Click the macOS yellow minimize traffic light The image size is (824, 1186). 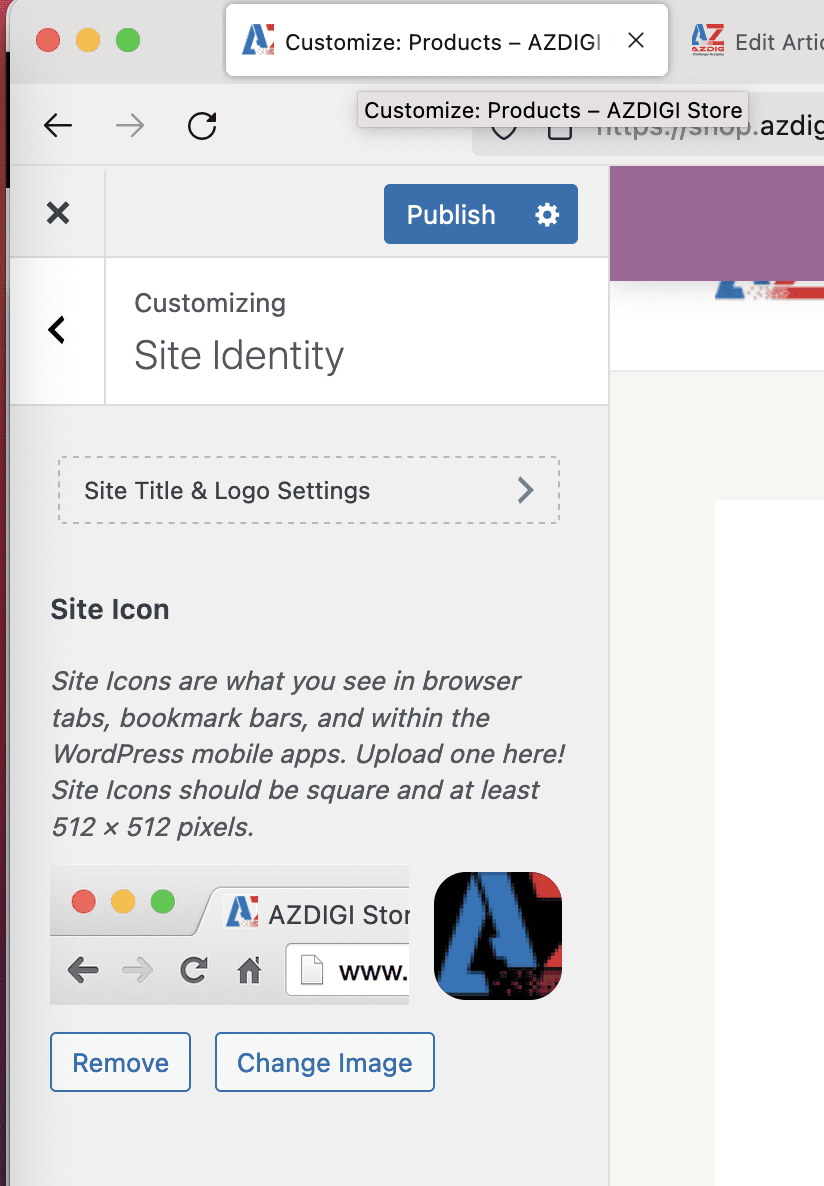tap(88, 41)
